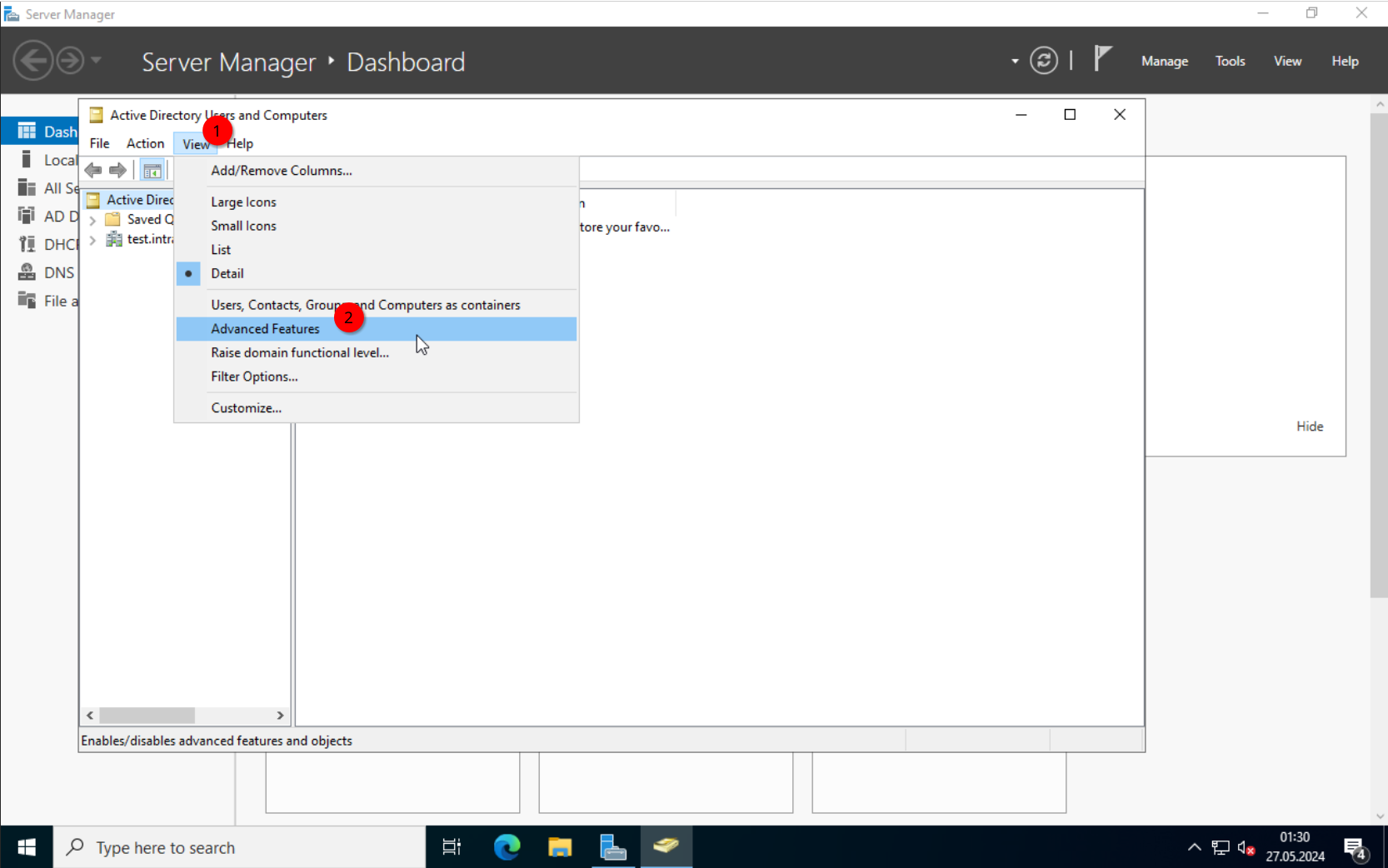Screen dimensions: 1388x868
Task: Click the Windows Start button
Action: coord(27,847)
